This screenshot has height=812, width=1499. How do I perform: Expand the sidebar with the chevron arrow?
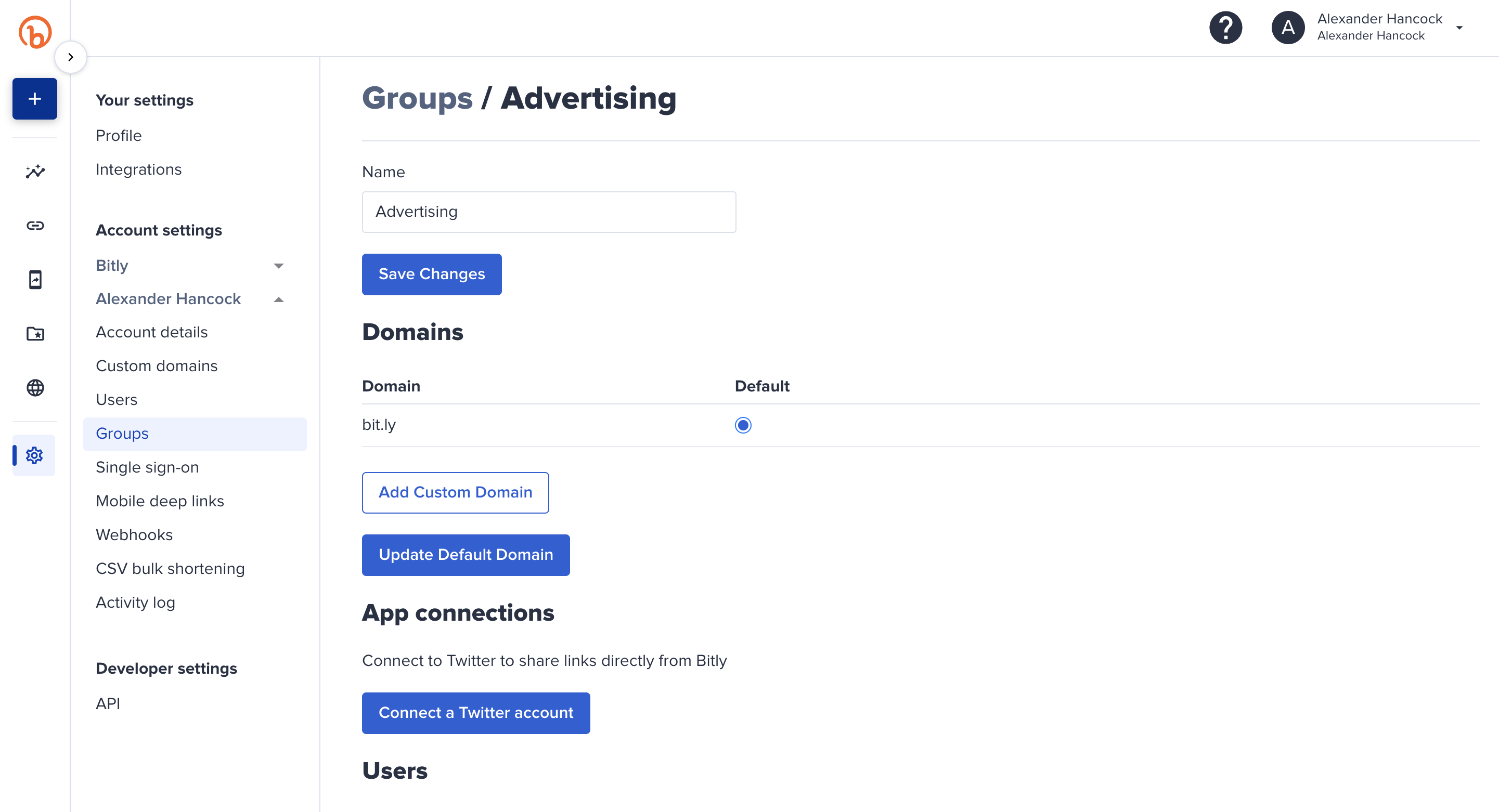pyautogui.click(x=70, y=57)
